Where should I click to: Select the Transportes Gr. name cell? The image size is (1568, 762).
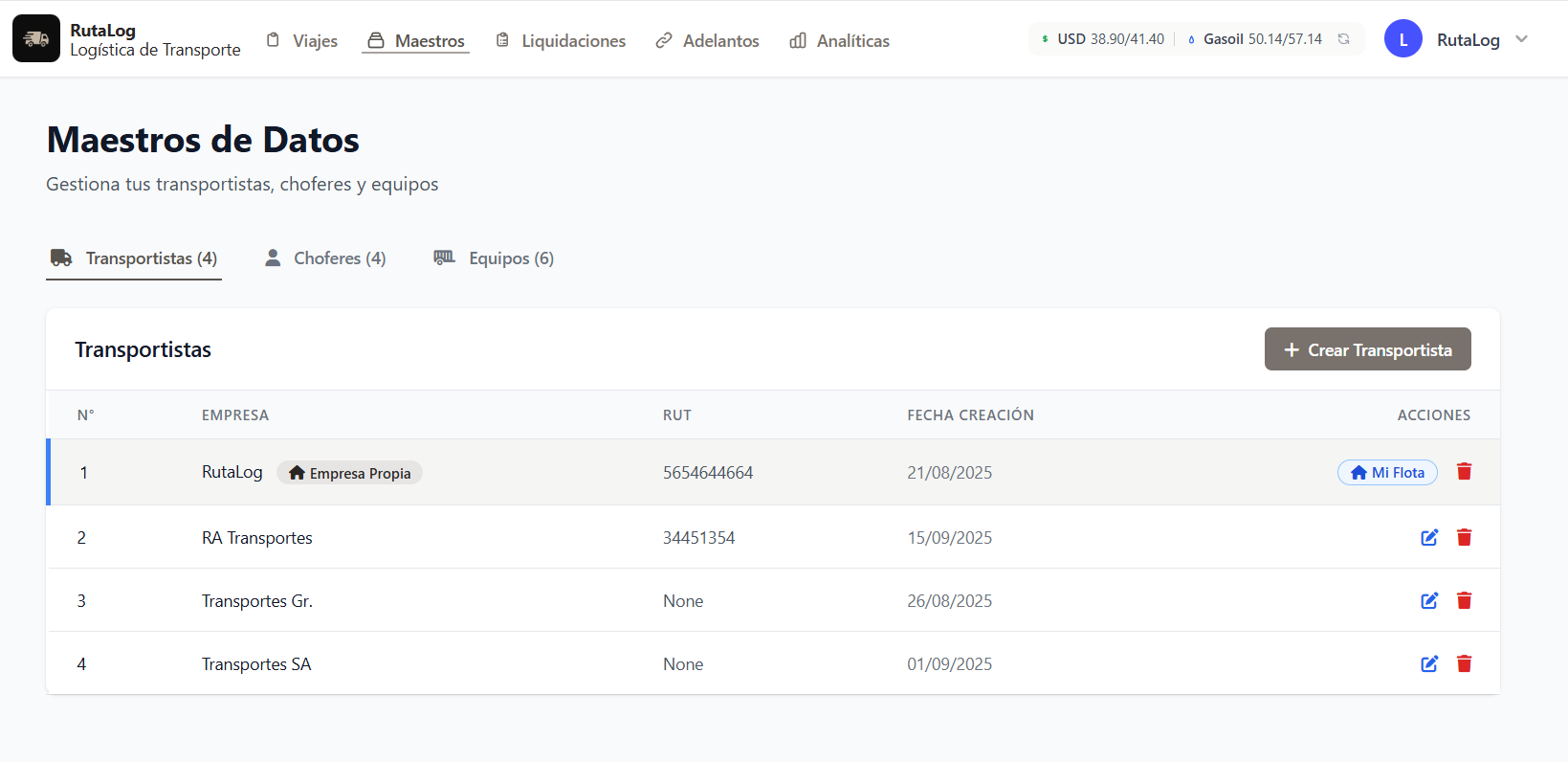pyautogui.click(x=257, y=601)
